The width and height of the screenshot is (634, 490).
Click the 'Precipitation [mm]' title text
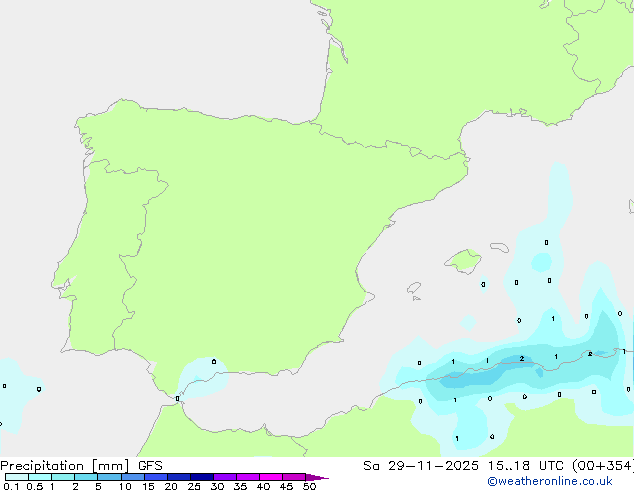point(65,466)
